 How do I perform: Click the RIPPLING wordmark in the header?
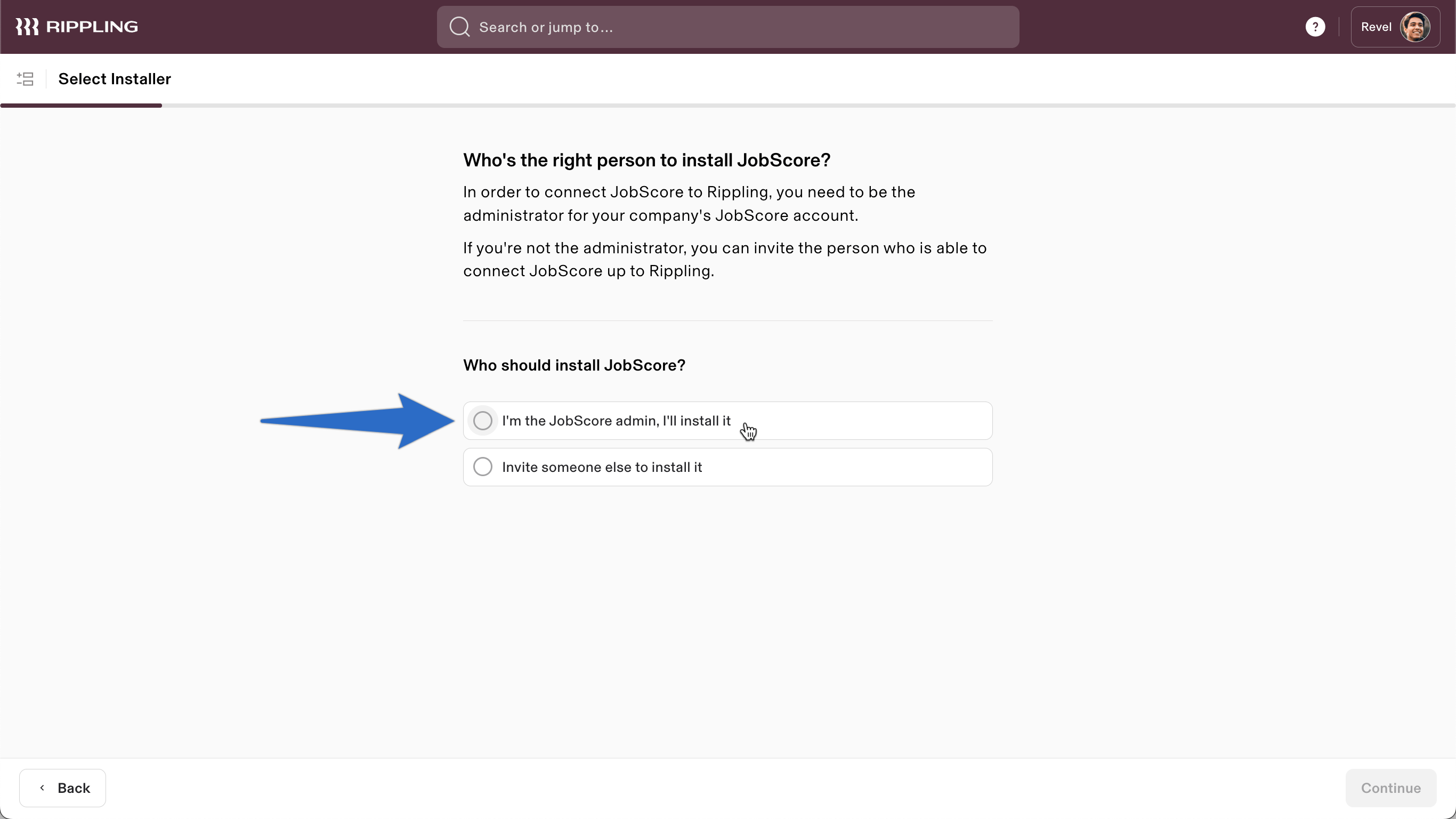[x=92, y=27]
